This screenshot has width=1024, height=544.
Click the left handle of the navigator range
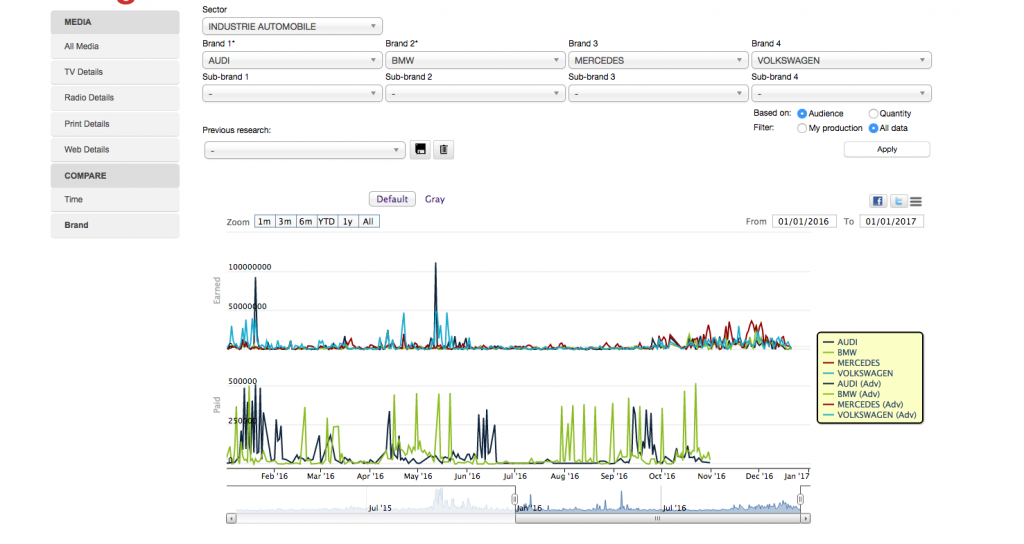[x=515, y=499]
